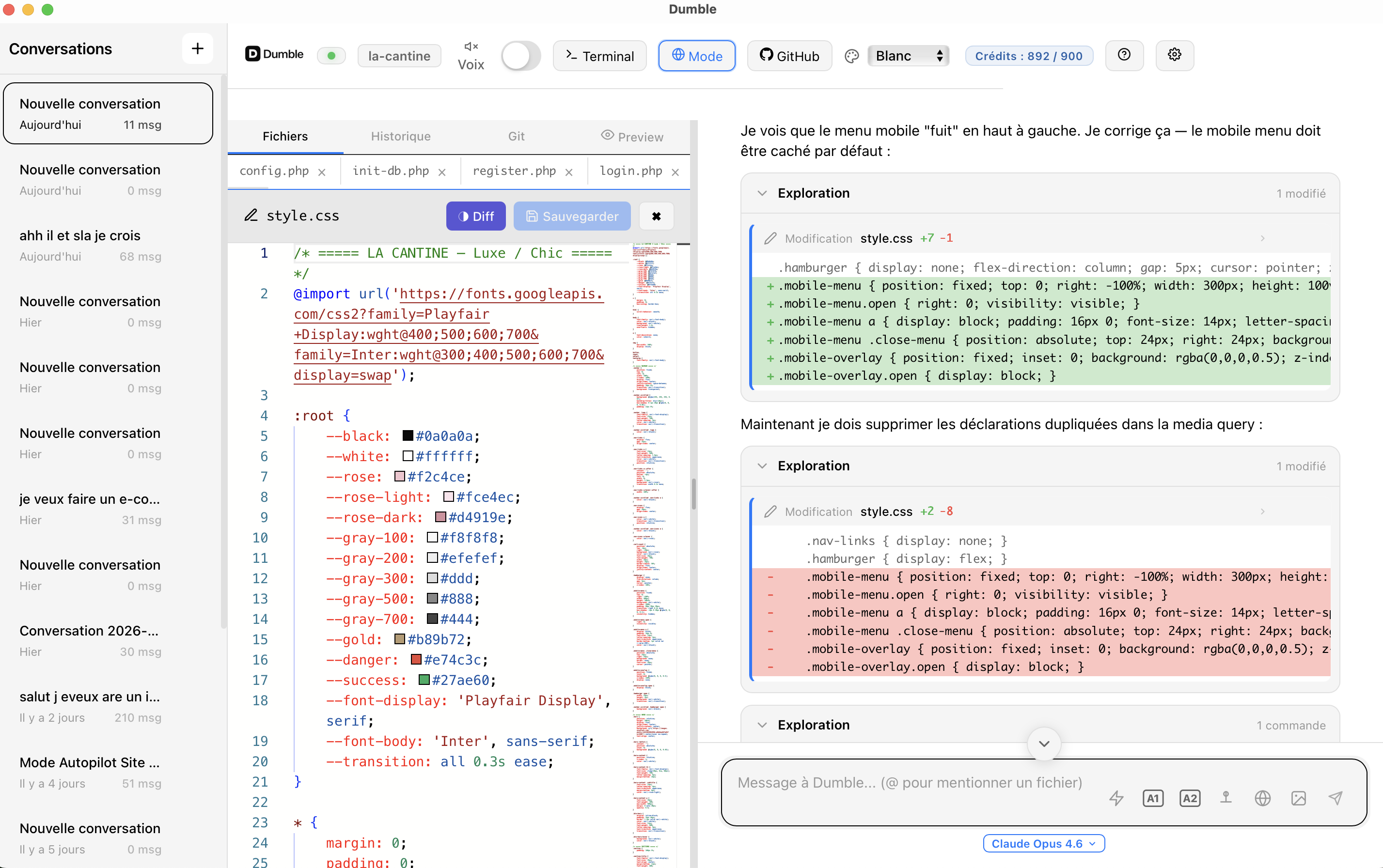Collapse the first Exploration section
Image resolution: width=1383 pixels, height=868 pixels.
point(762,193)
